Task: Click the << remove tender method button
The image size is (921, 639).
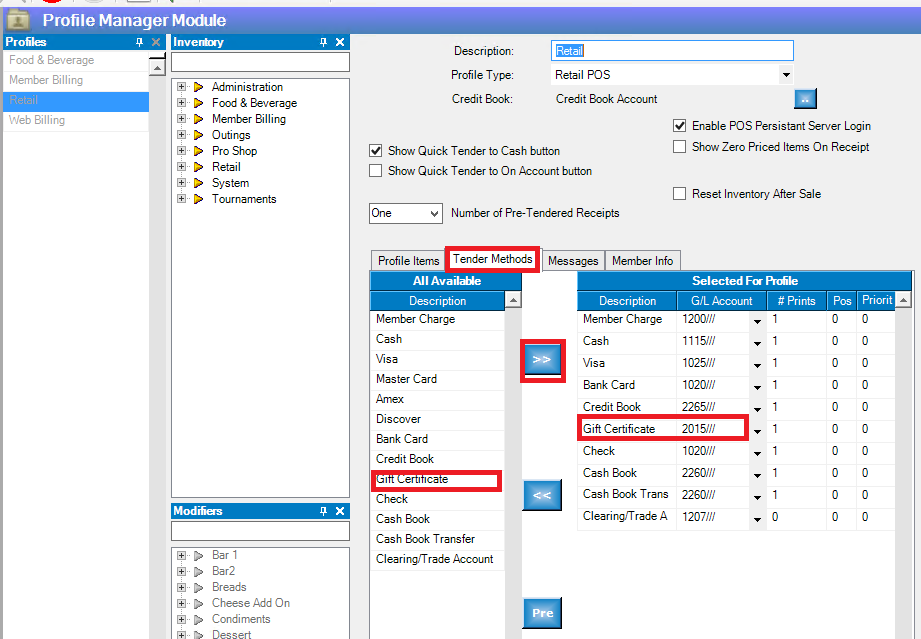Action: pos(542,495)
